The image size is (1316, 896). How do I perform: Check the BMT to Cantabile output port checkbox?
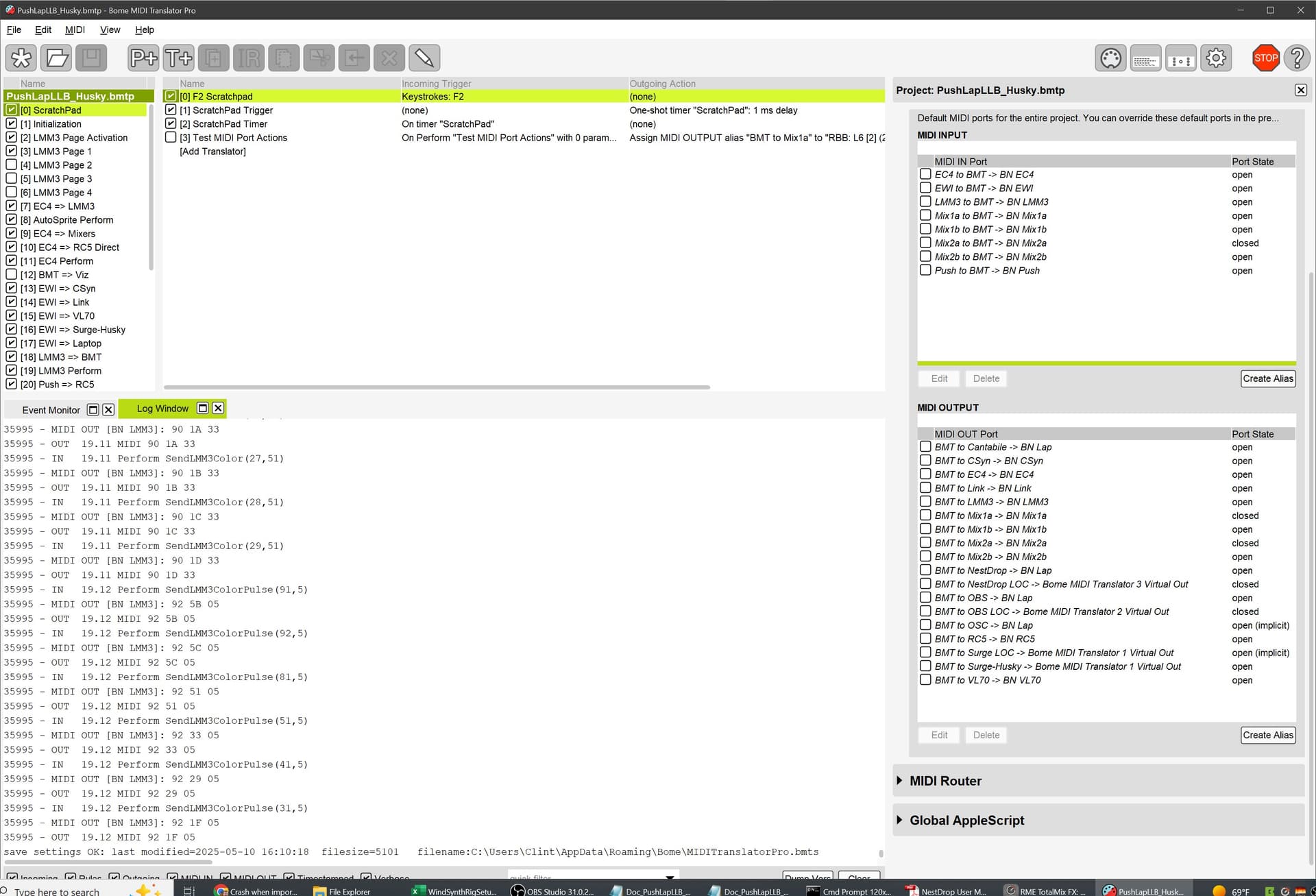click(x=925, y=447)
